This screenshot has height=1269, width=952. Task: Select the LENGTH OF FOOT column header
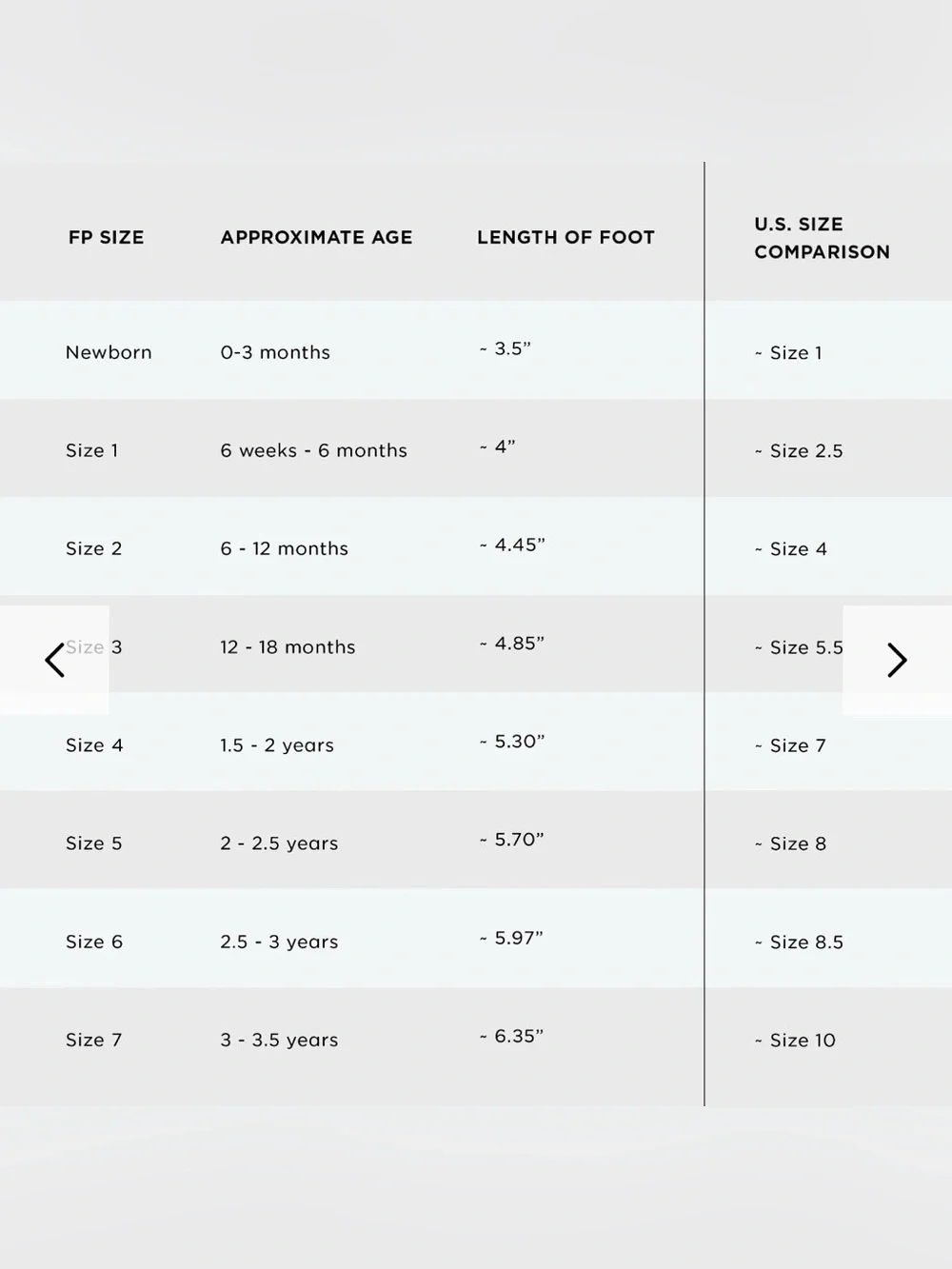[565, 237]
